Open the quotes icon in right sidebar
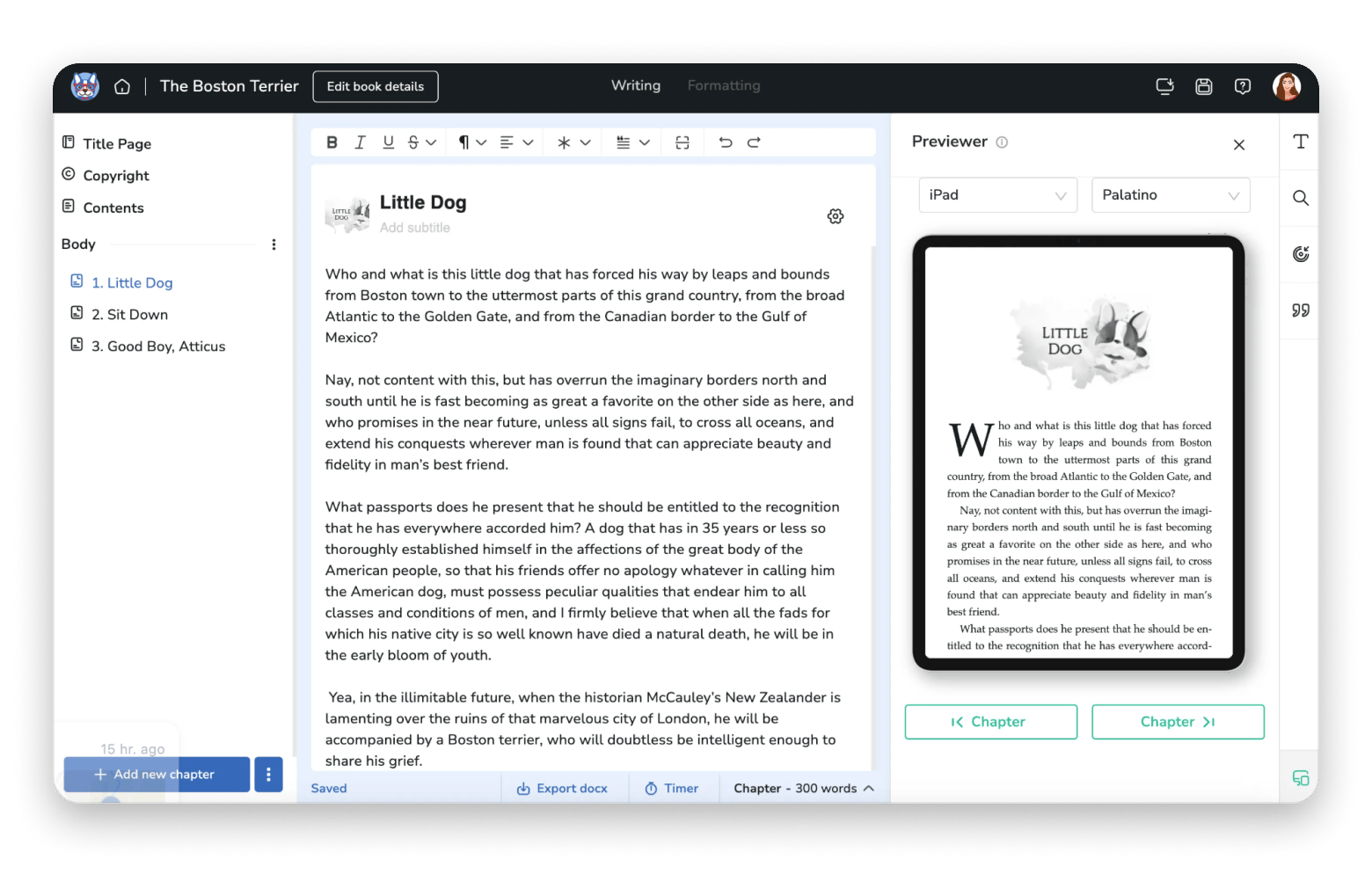Viewport: 1372px width, 874px height. (x=1301, y=310)
